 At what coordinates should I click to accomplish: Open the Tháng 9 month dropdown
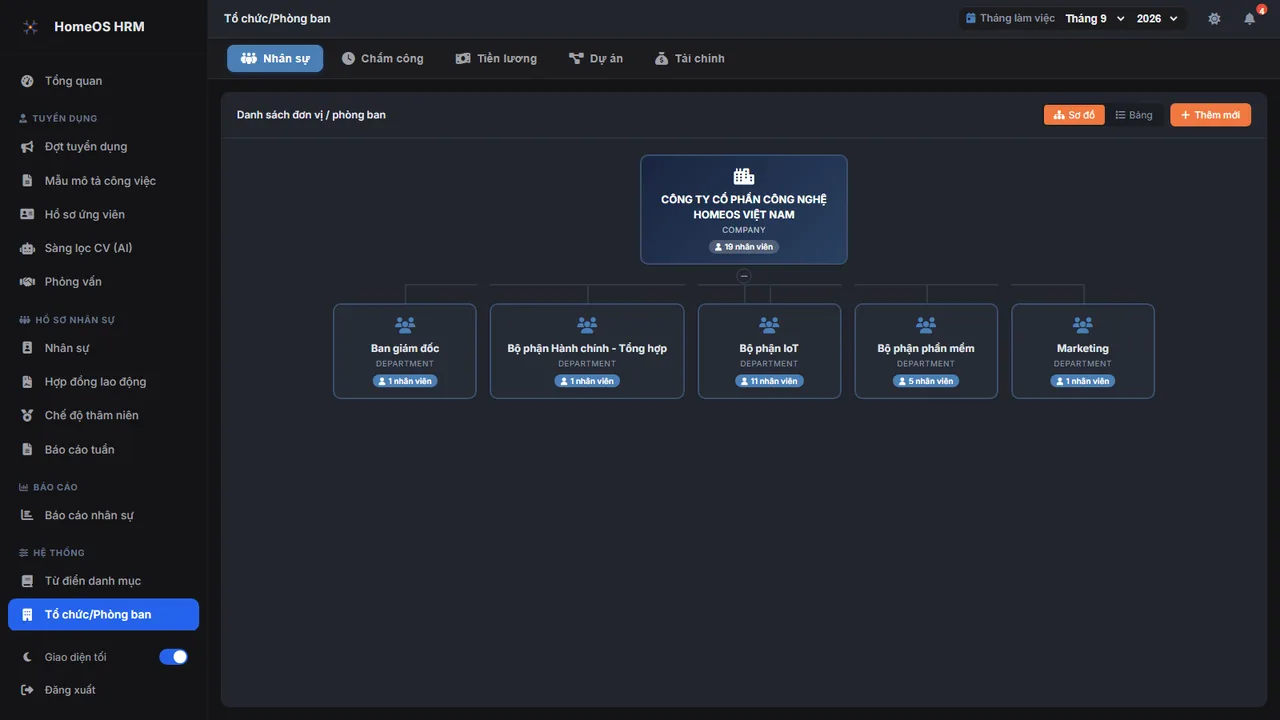(x=1095, y=19)
